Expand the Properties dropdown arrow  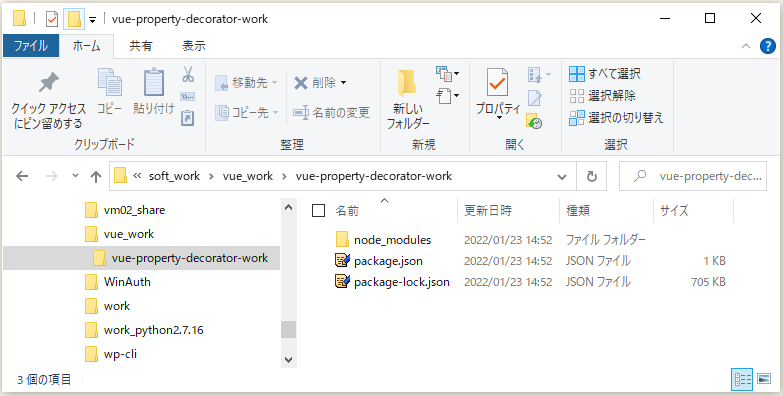[x=498, y=118]
